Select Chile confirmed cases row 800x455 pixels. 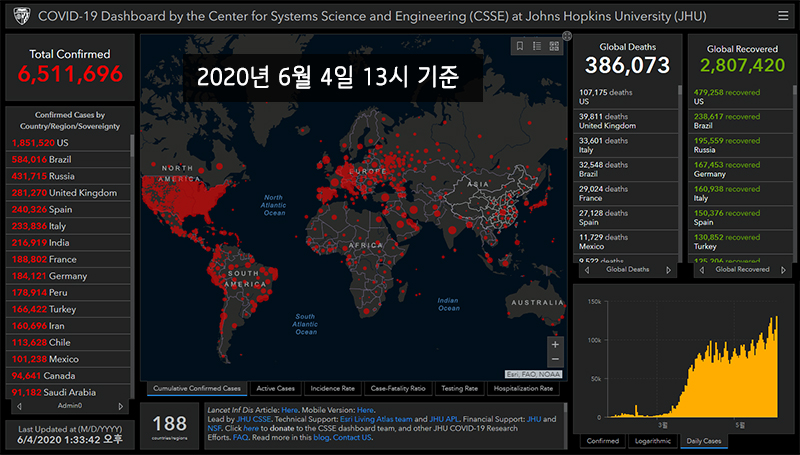coord(68,342)
